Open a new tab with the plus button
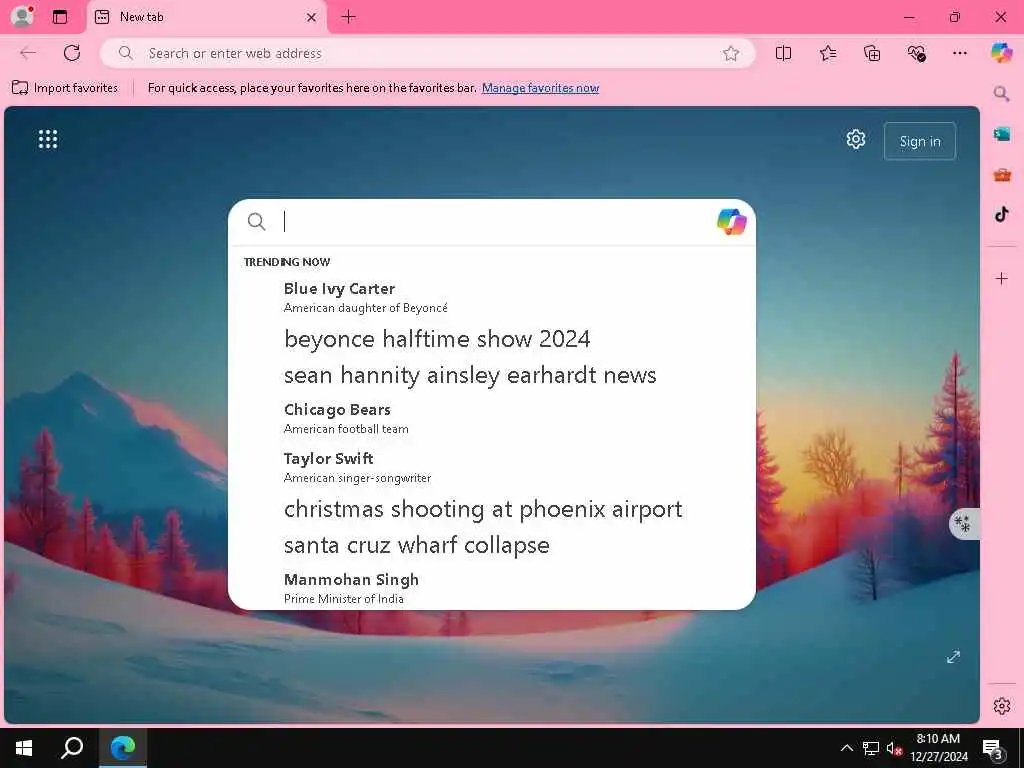The width and height of the screenshot is (1024, 768). click(x=349, y=17)
